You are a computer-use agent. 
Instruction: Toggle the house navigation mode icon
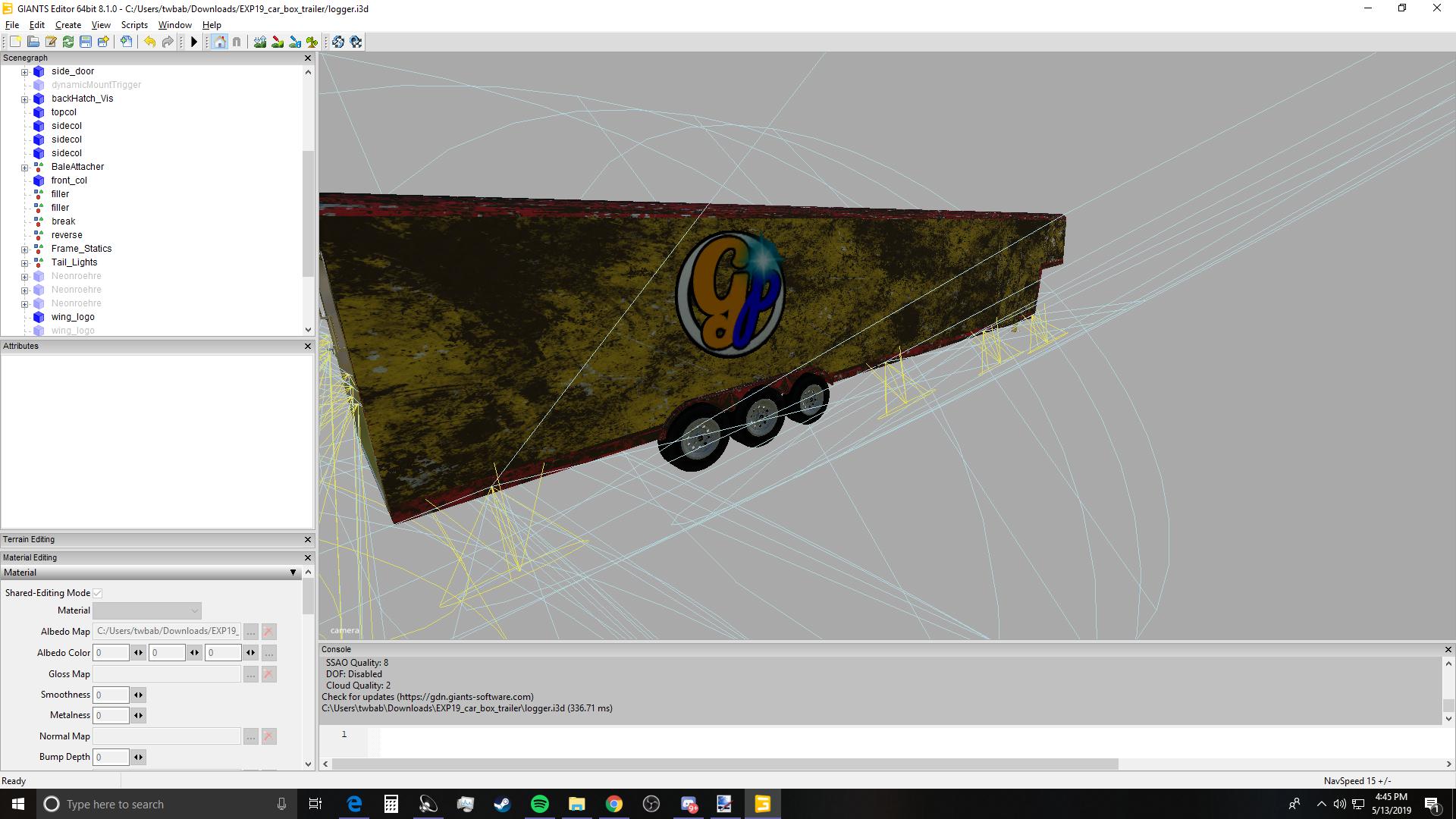[219, 42]
